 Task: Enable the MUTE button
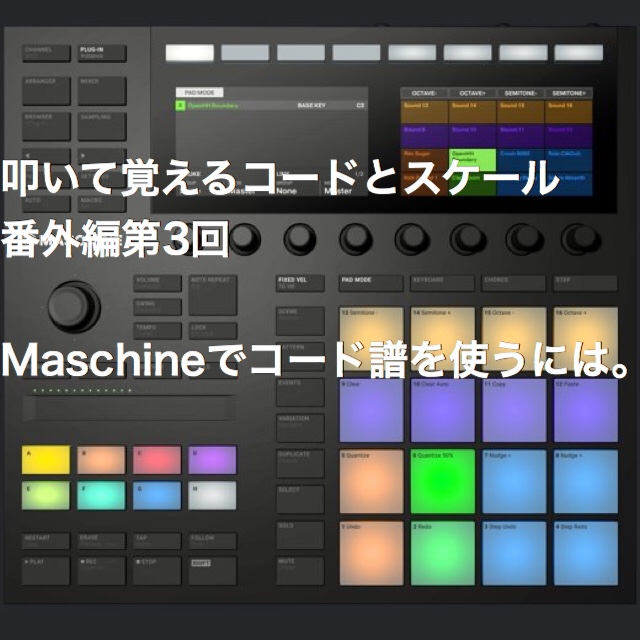click(300, 570)
